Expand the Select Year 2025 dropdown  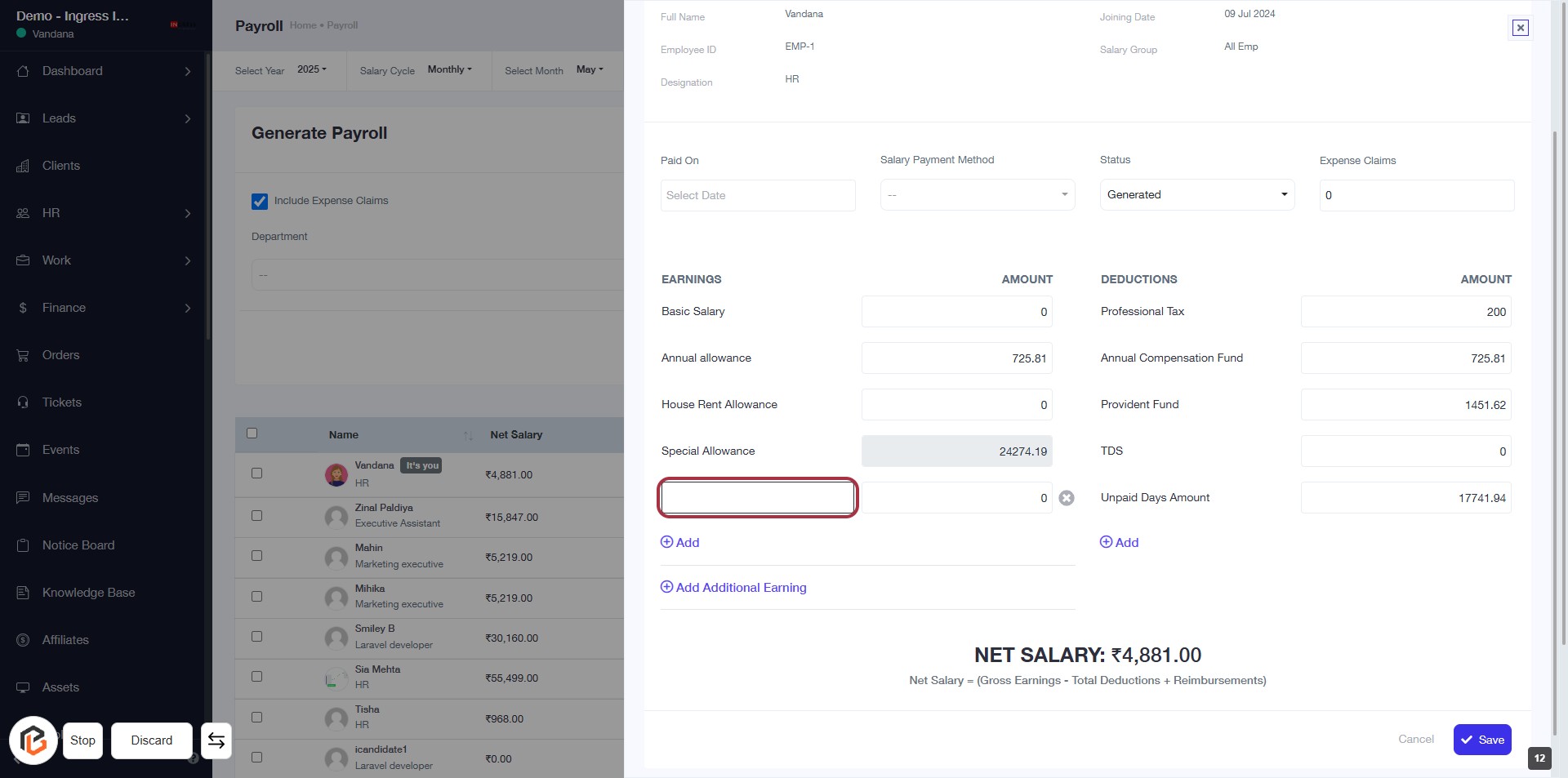(x=311, y=70)
